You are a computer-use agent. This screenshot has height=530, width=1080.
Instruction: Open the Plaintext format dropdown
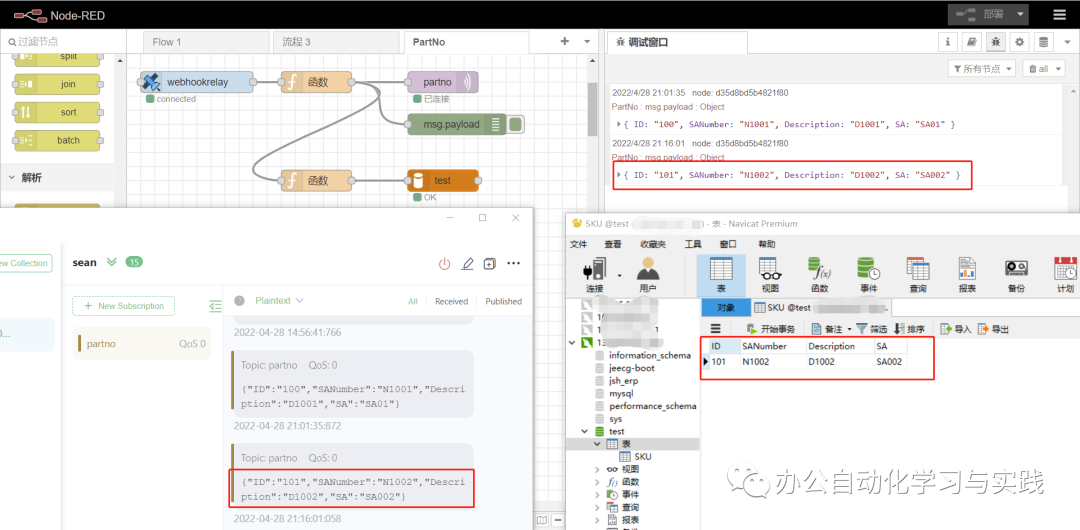tap(279, 300)
